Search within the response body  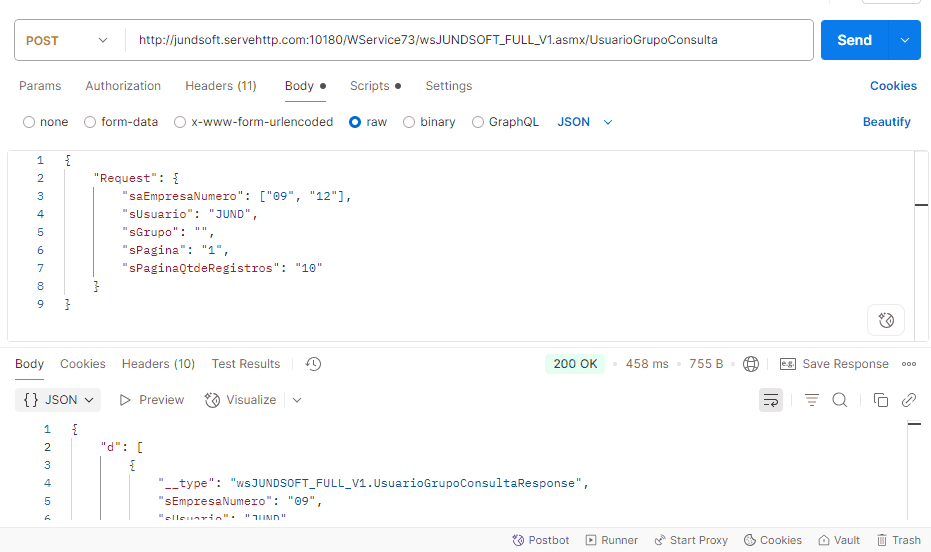click(840, 400)
